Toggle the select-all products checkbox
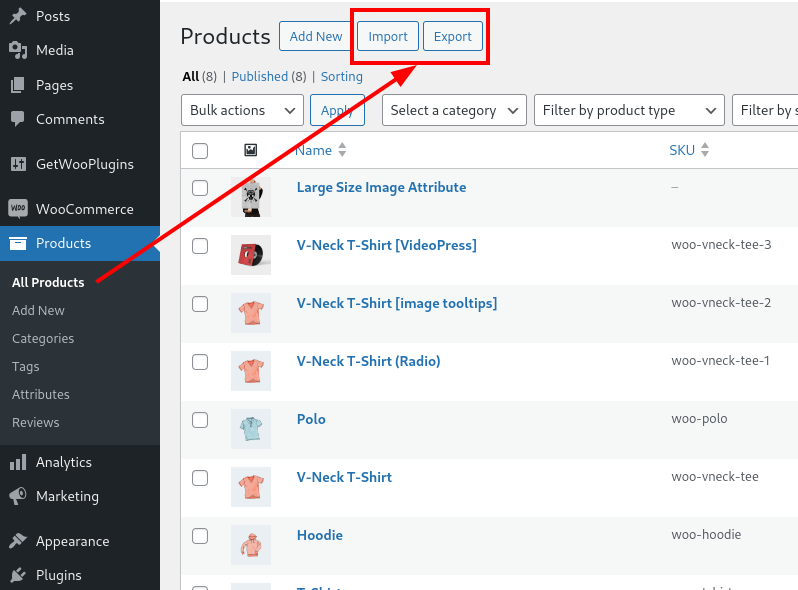Screen dimensions: 798x590 coord(200,151)
